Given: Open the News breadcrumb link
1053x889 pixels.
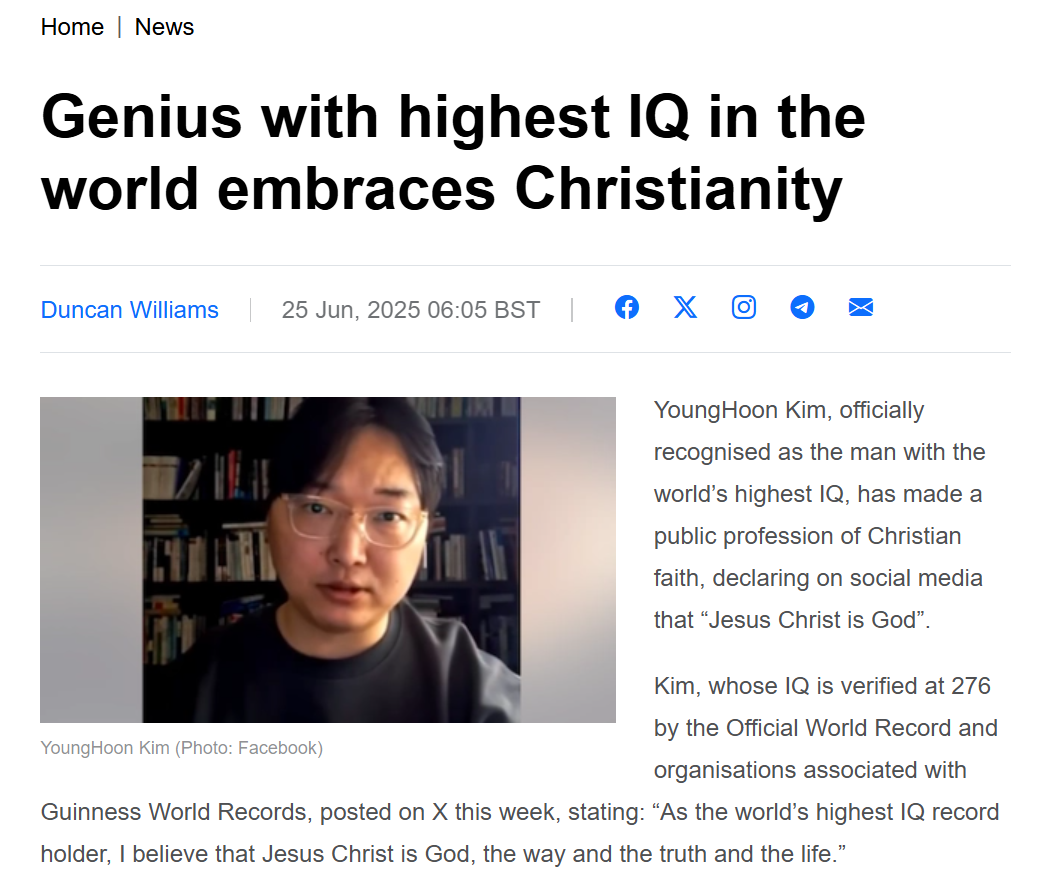Looking at the screenshot, I should [165, 27].
